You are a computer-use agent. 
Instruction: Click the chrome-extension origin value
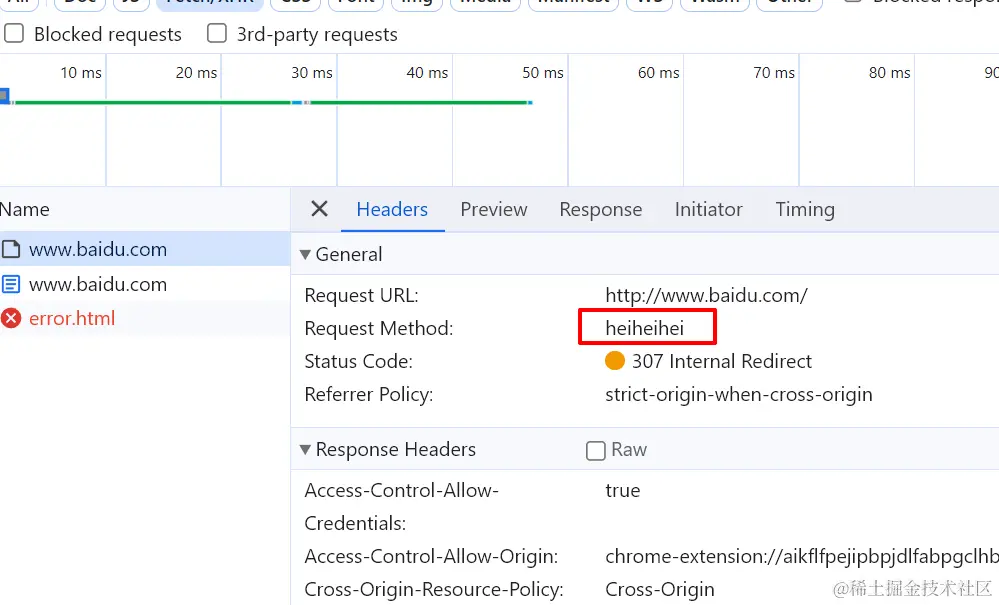tap(801, 556)
